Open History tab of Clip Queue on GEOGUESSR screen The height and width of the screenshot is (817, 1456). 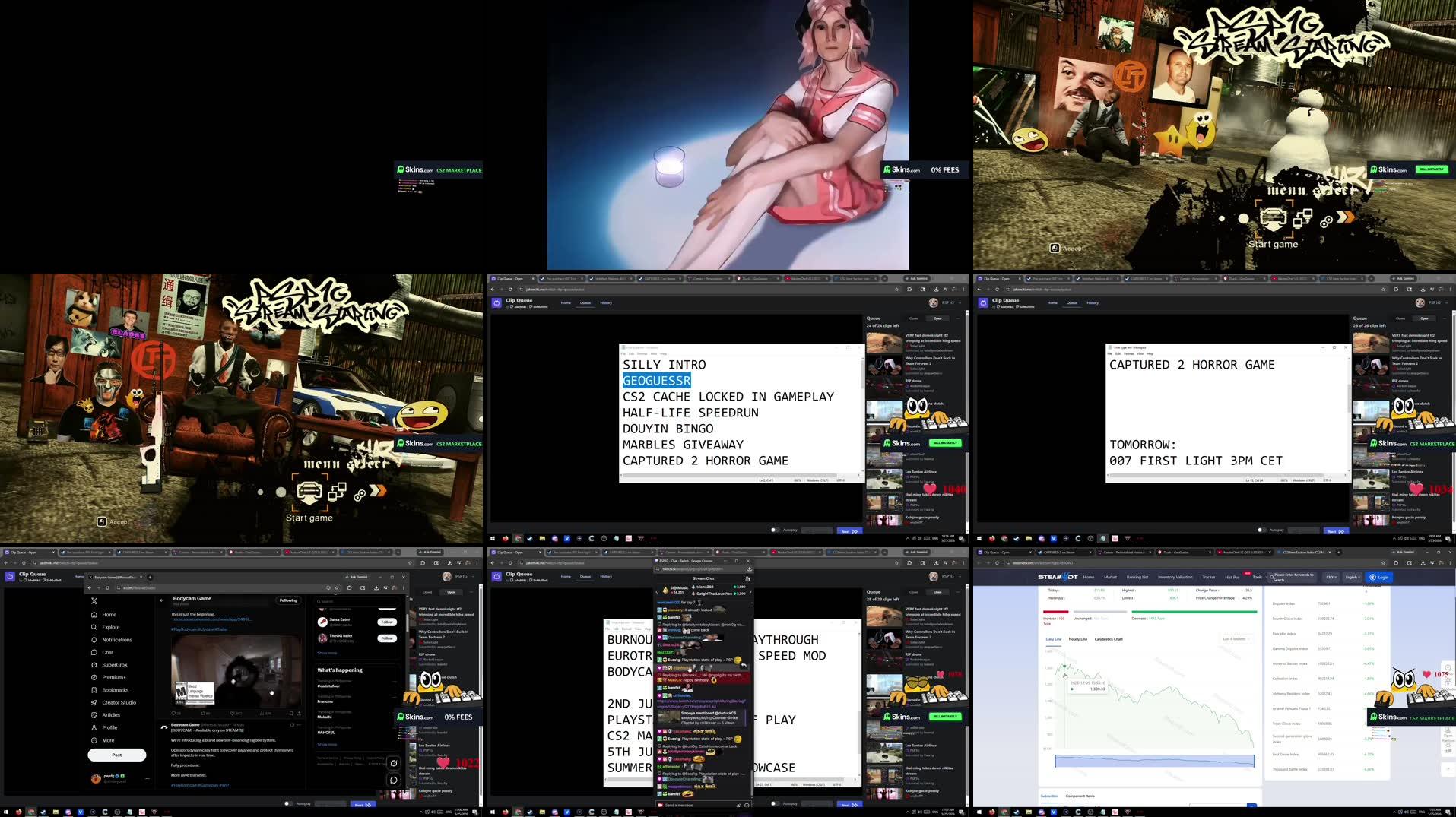[x=606, y=302]
